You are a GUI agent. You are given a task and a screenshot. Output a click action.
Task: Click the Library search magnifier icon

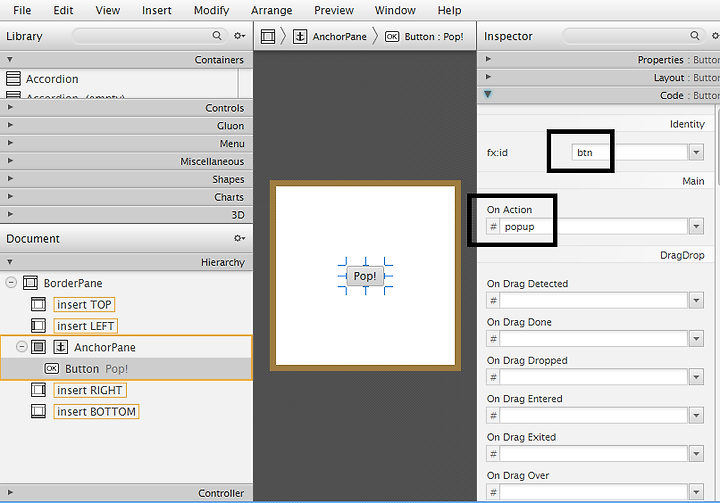coord(217,35)
